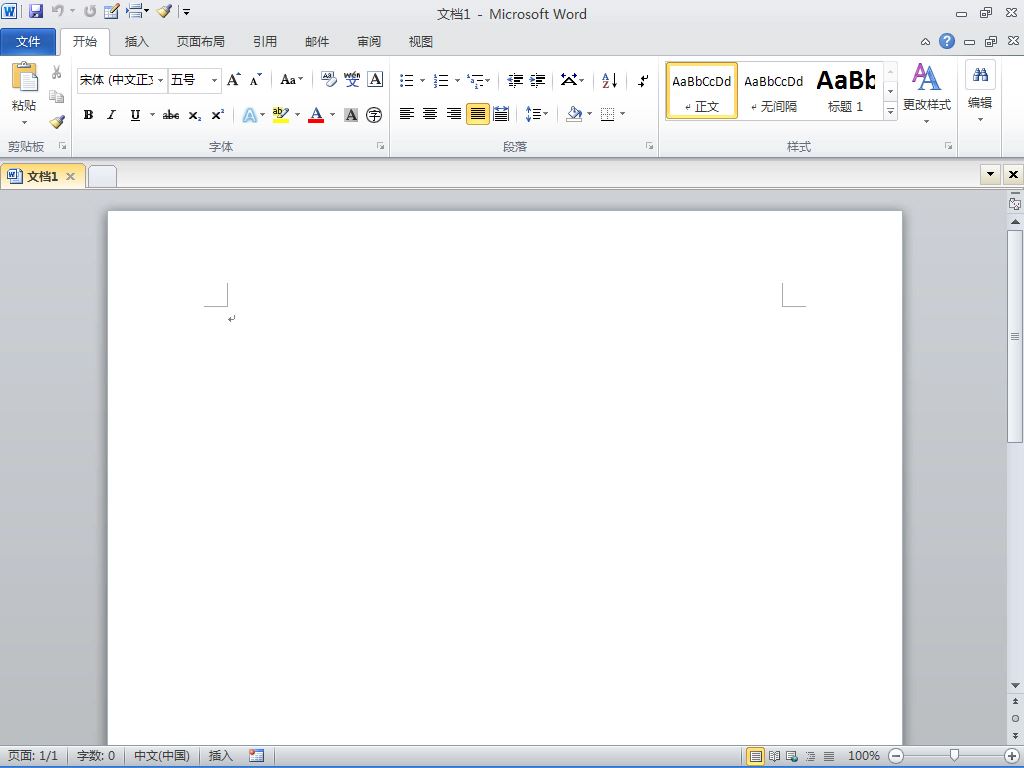Toggle Character Shading button
Image resolution: width=1024 pixels, height=768 pixels.
(x=351, y=115)
